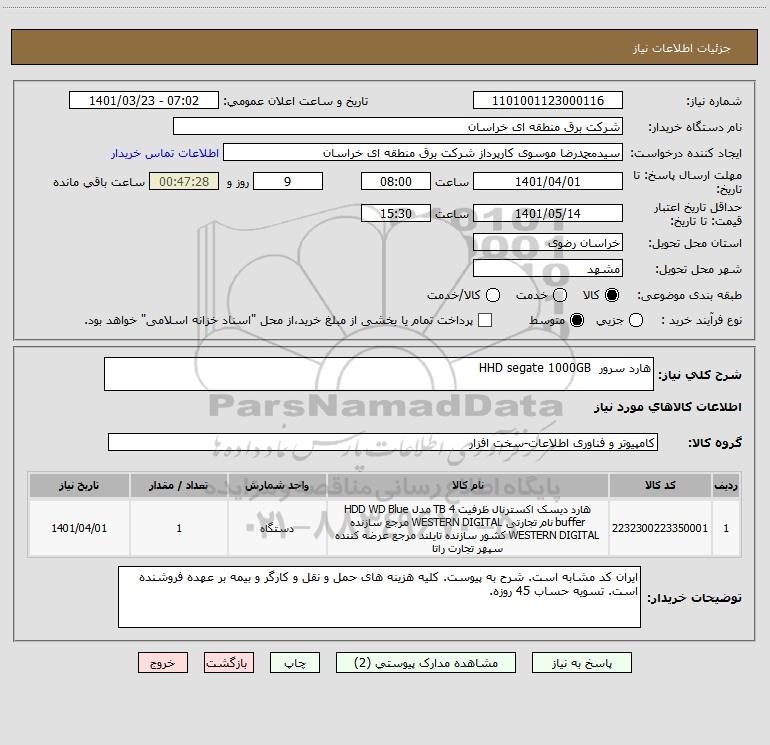770x745 pixels.
Task: Toggle the اسناد خزانه اسلامی payment checkbox
Action: (485, 320)
